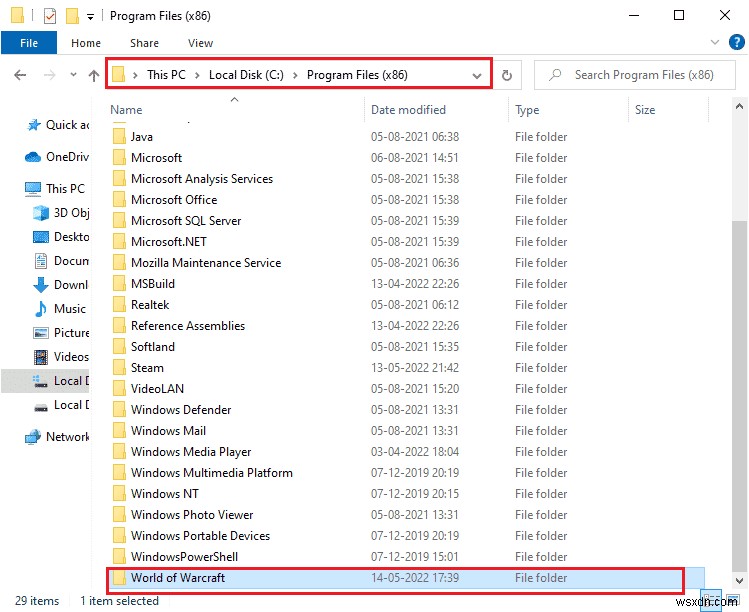The height and width of the screenshot is (612, 749).
Task: Click the New folder quick access icon
Action: 72,16
